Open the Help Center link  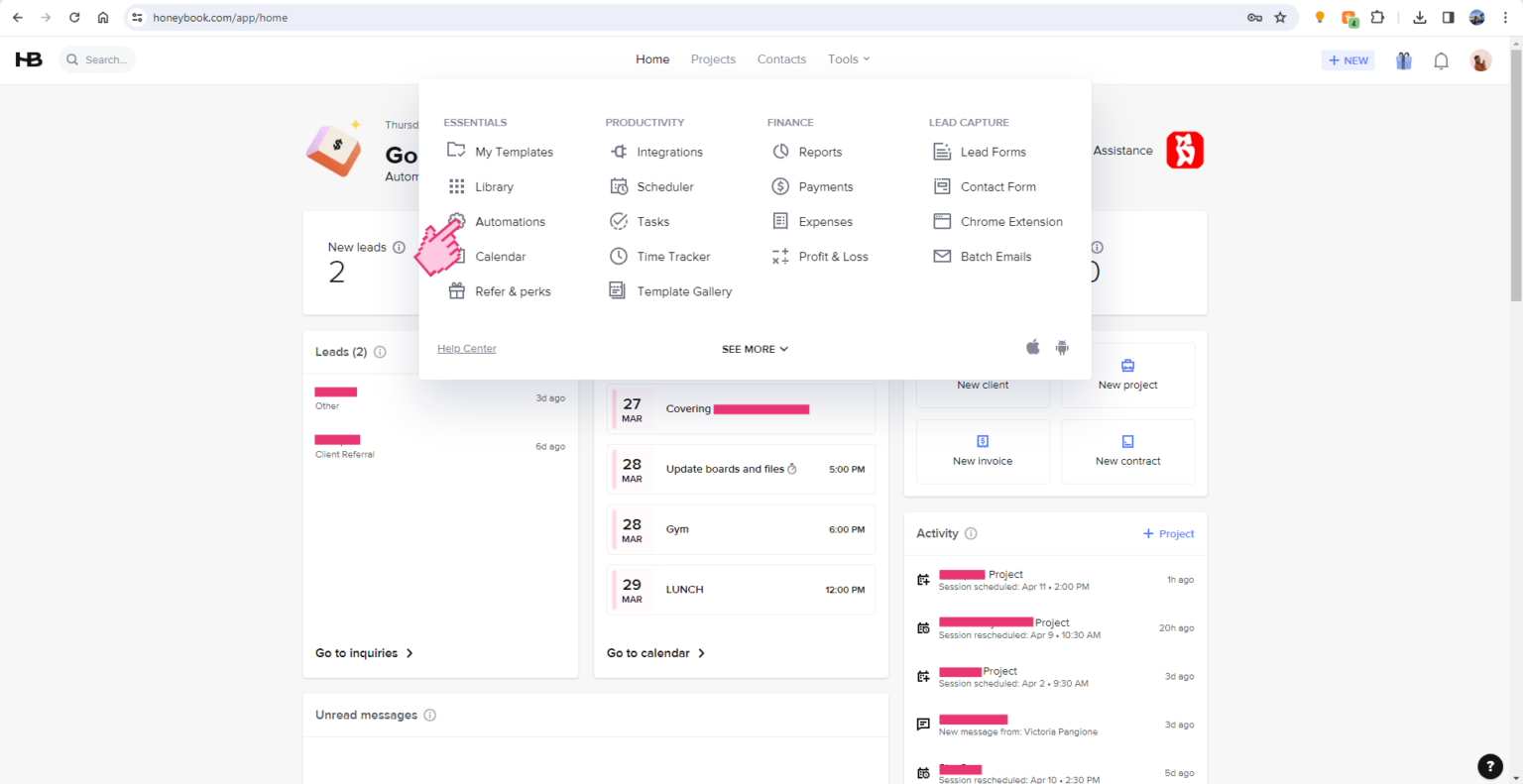[467, 349]
